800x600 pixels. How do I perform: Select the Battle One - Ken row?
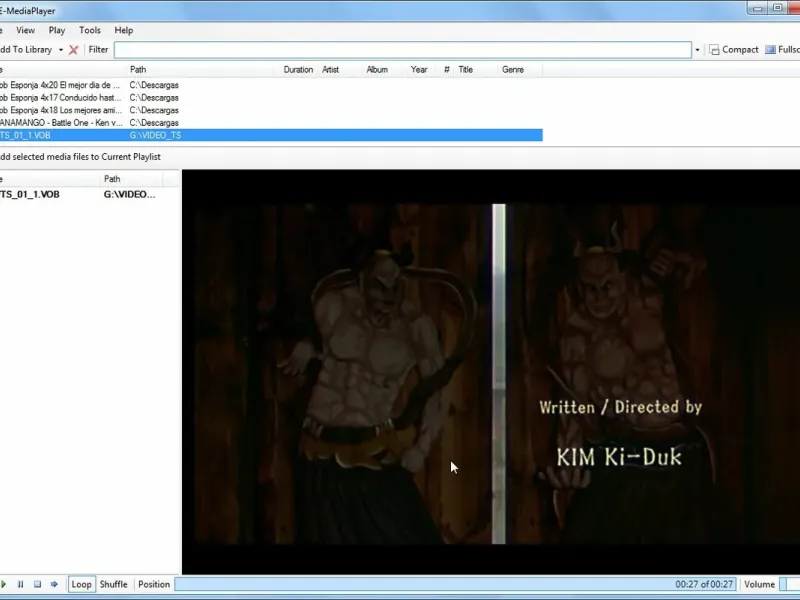(x=271, y=122)
